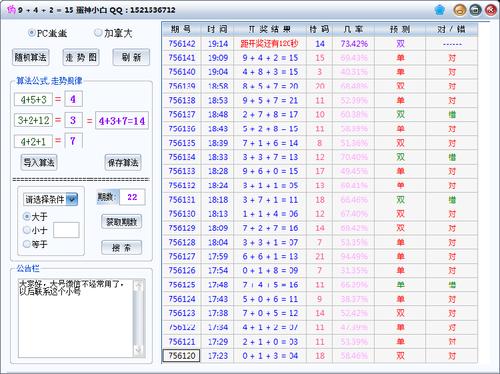Select the highlighted 756120 cell
The width and height of the screenshot is (500, 374).
182,356
